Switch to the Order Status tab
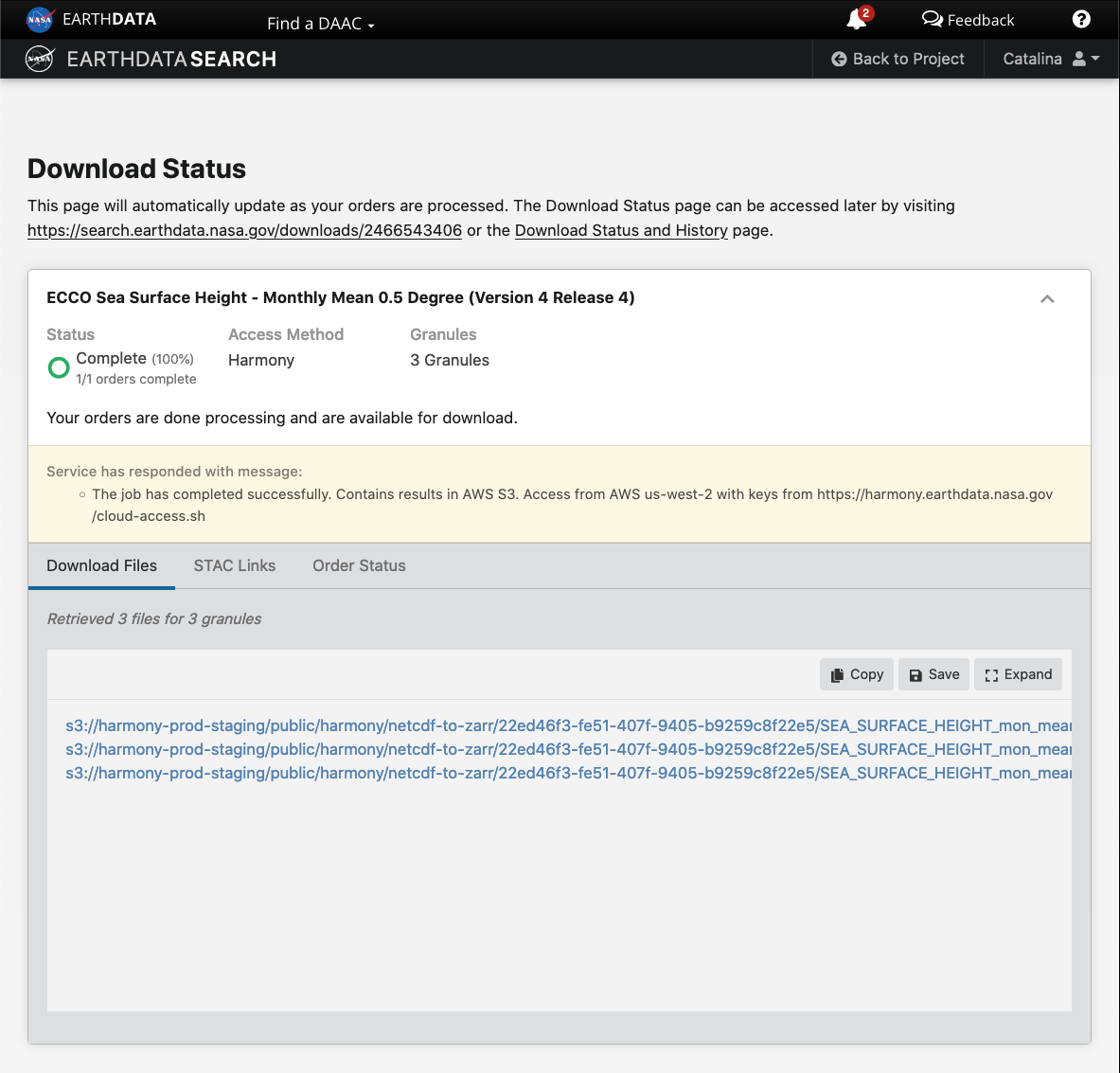This screenshot has height=1073, width=1120. [x=359, y=565]
